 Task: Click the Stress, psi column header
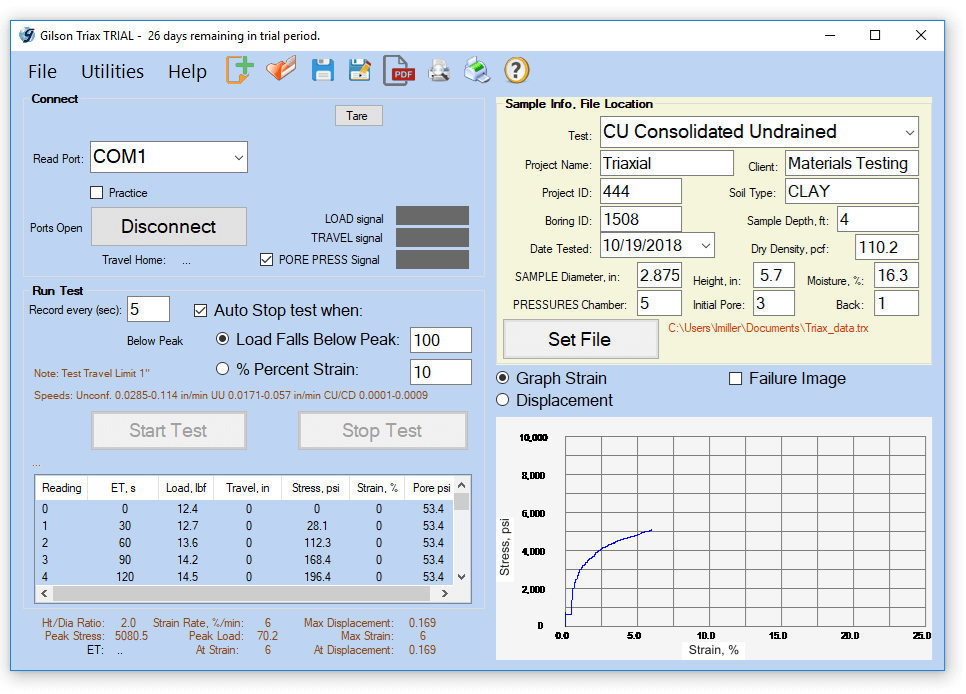pyautogui.click(x=315, y=488)
